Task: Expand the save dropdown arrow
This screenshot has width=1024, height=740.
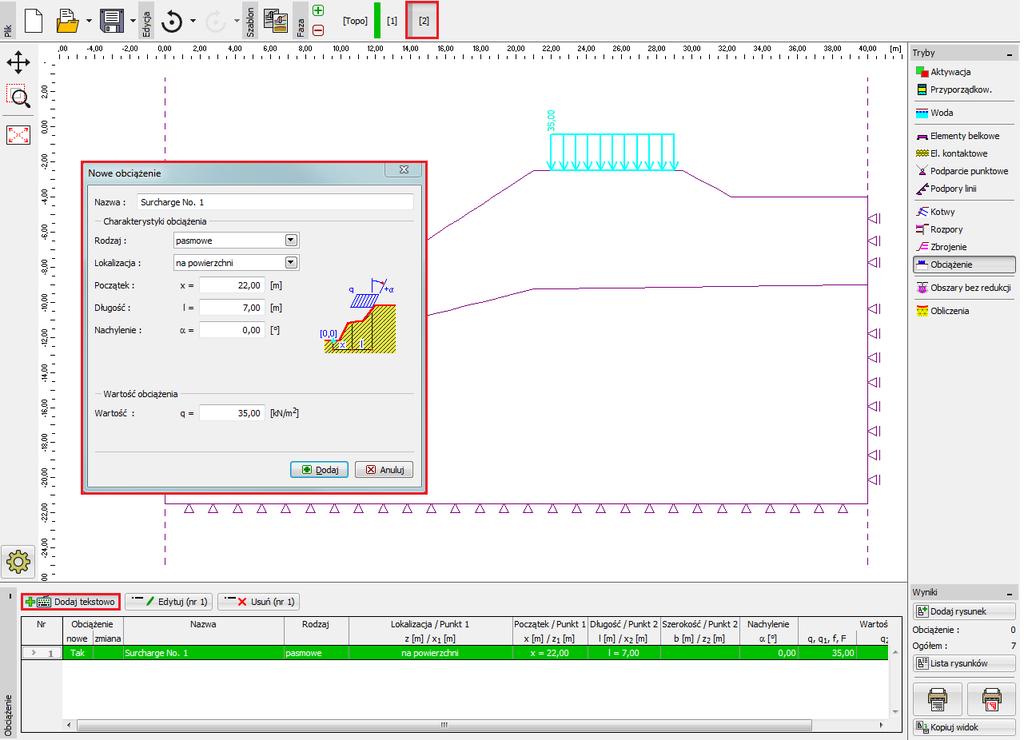Action: point(133,21)
